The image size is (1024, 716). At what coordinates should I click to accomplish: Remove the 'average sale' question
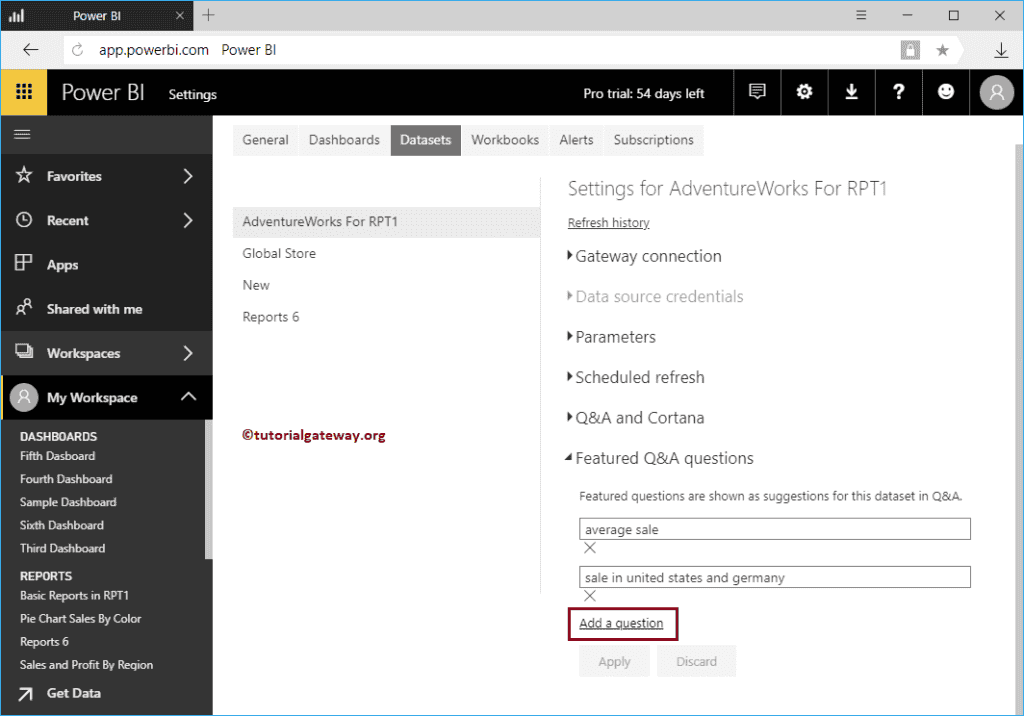pyautogui.click(x=590, y=548)
